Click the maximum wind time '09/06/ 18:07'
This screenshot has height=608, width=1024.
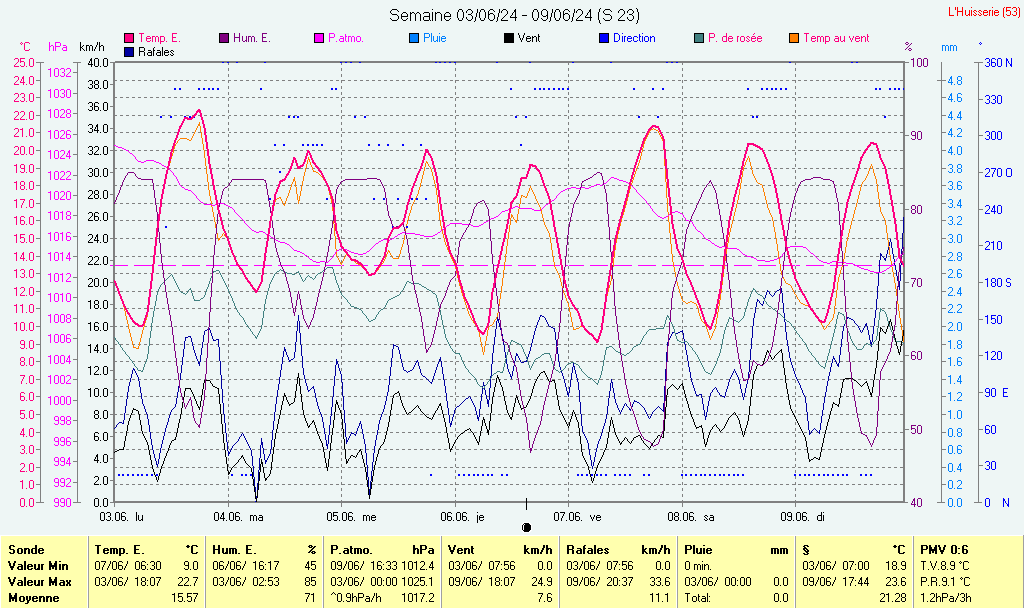pyautogui.click(x=482, y=582)
